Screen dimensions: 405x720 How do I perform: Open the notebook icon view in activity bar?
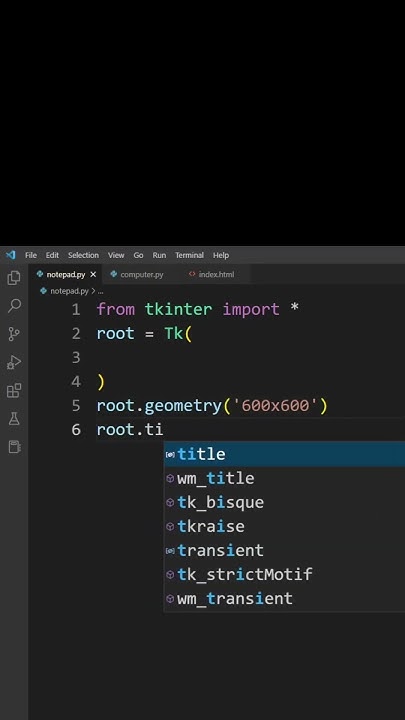[x=14, y=446]
